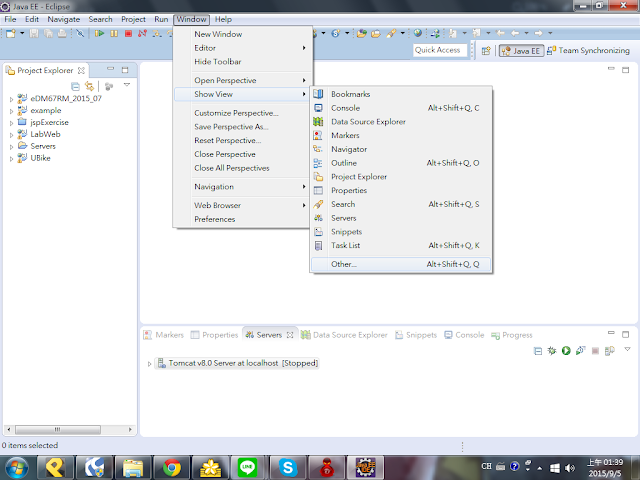Click the Open Web Browser globe icon
This screenshot has height=480, width=640.
pos(418,33)
